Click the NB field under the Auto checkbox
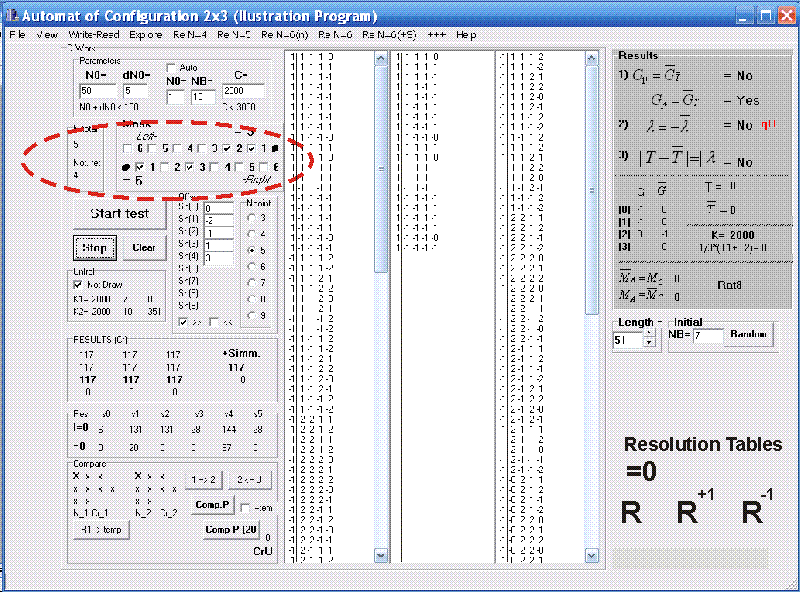 tap(203, 97)
